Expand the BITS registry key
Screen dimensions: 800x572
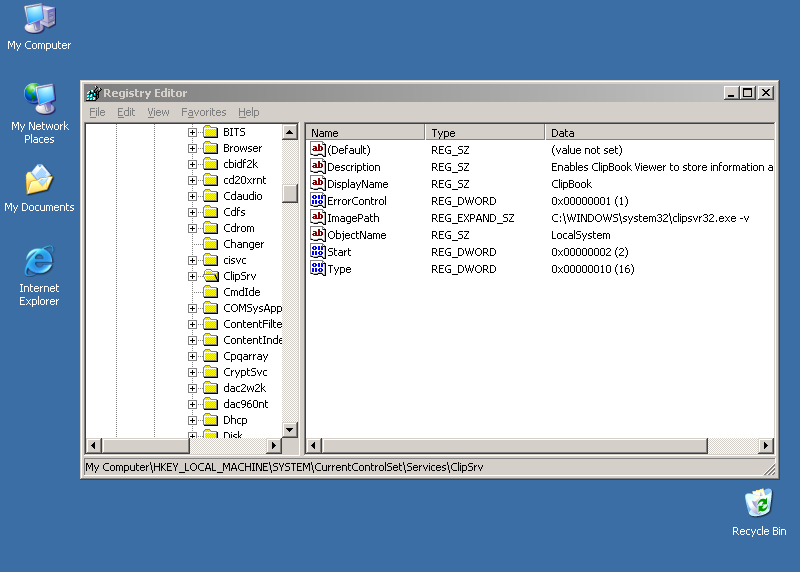(x=192, y=133)
